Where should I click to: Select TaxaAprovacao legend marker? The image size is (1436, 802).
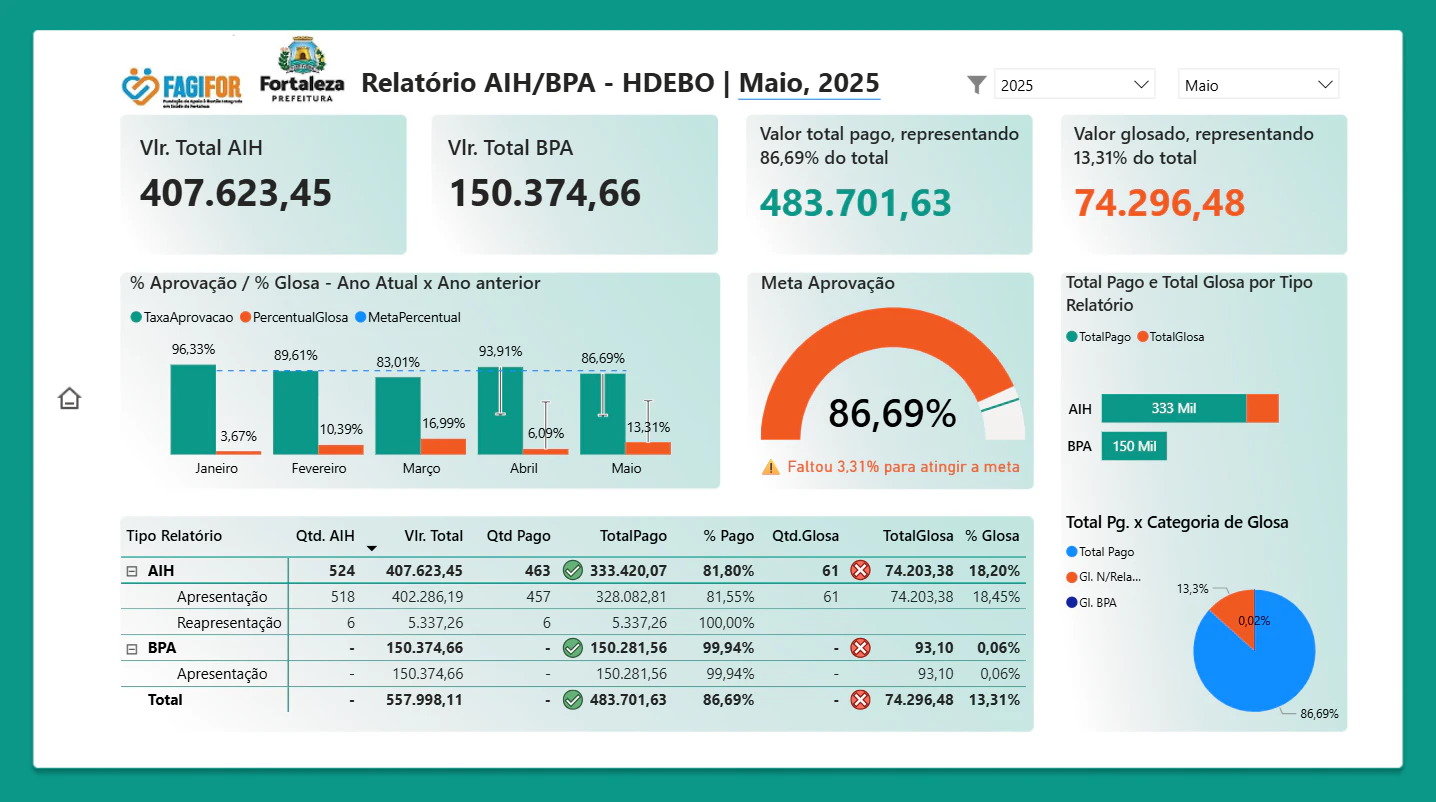pos(136,317)
